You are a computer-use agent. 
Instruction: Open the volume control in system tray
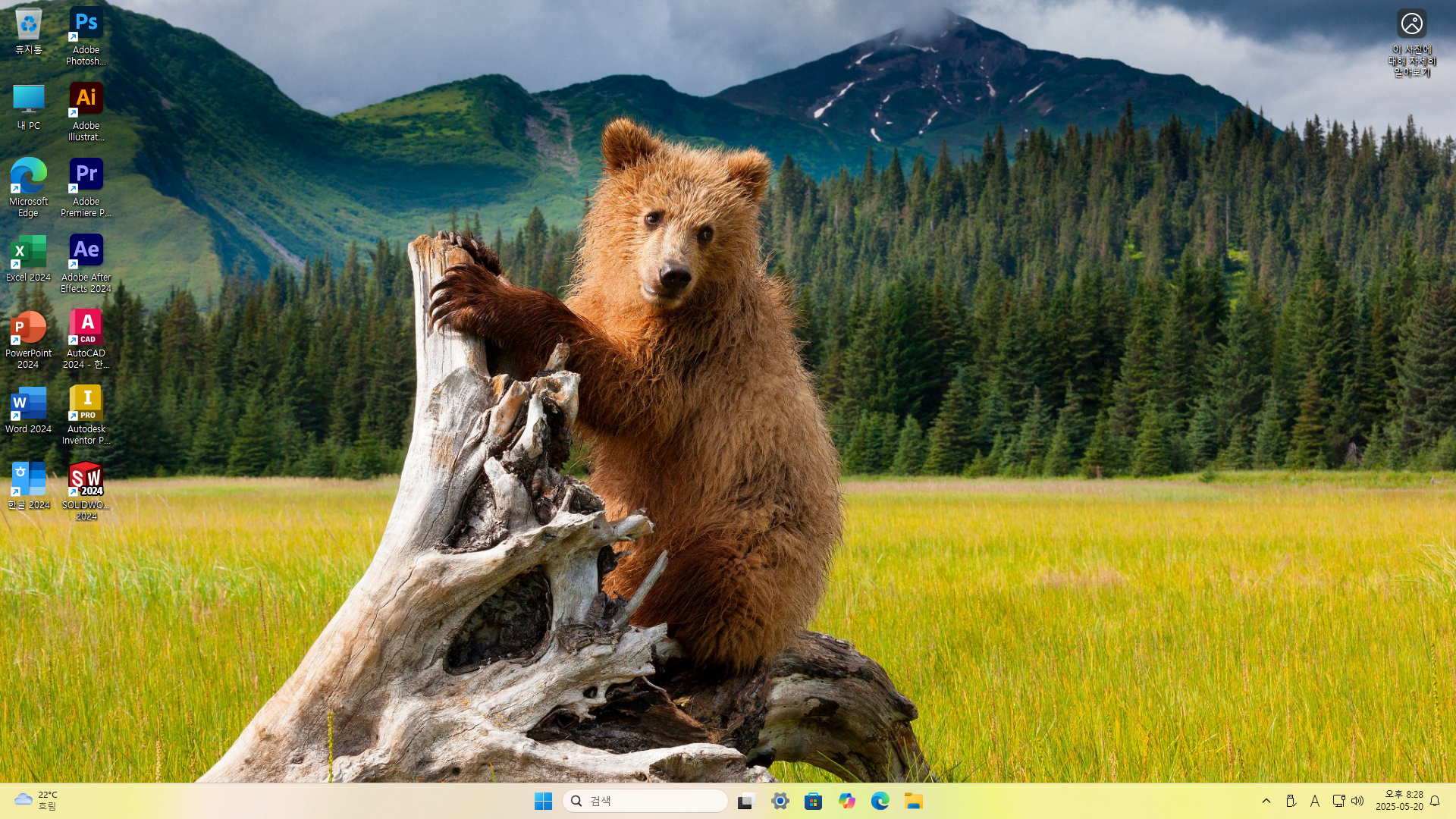pos(1357,801)
